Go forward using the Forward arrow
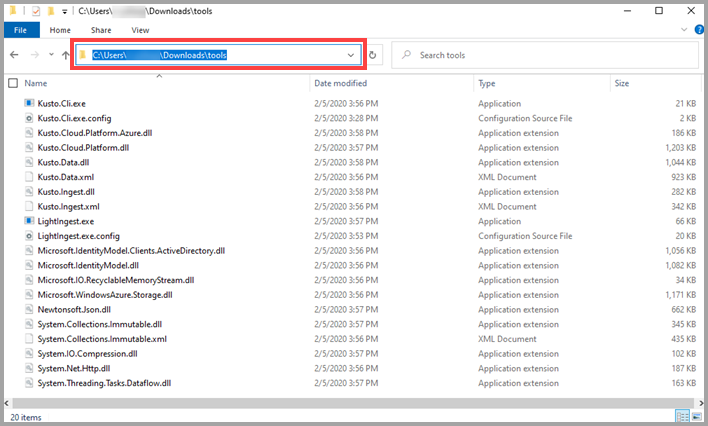The image size is (708, 426). pos(35,55)
